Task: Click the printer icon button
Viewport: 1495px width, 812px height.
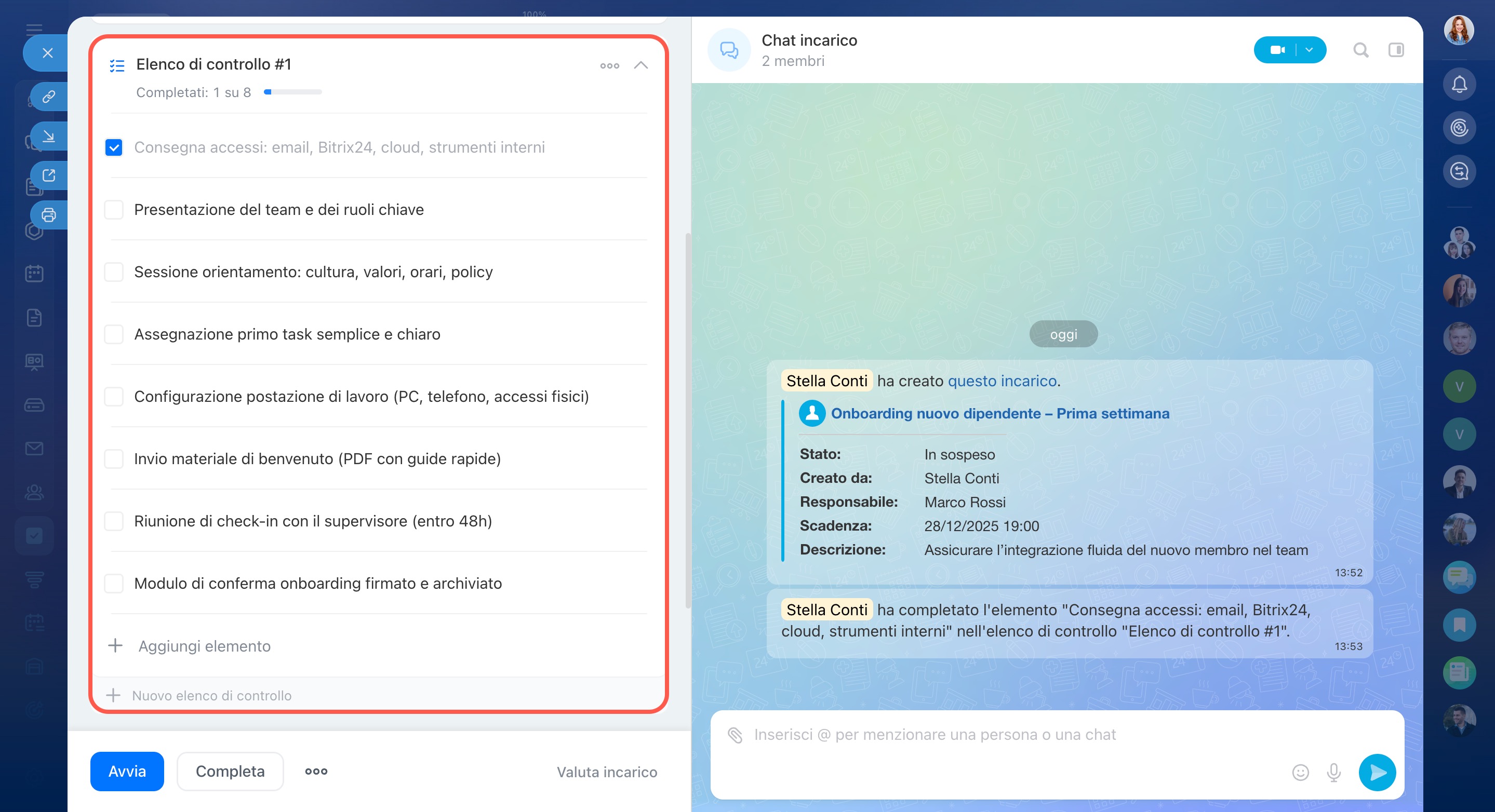Action: [49, 215]
